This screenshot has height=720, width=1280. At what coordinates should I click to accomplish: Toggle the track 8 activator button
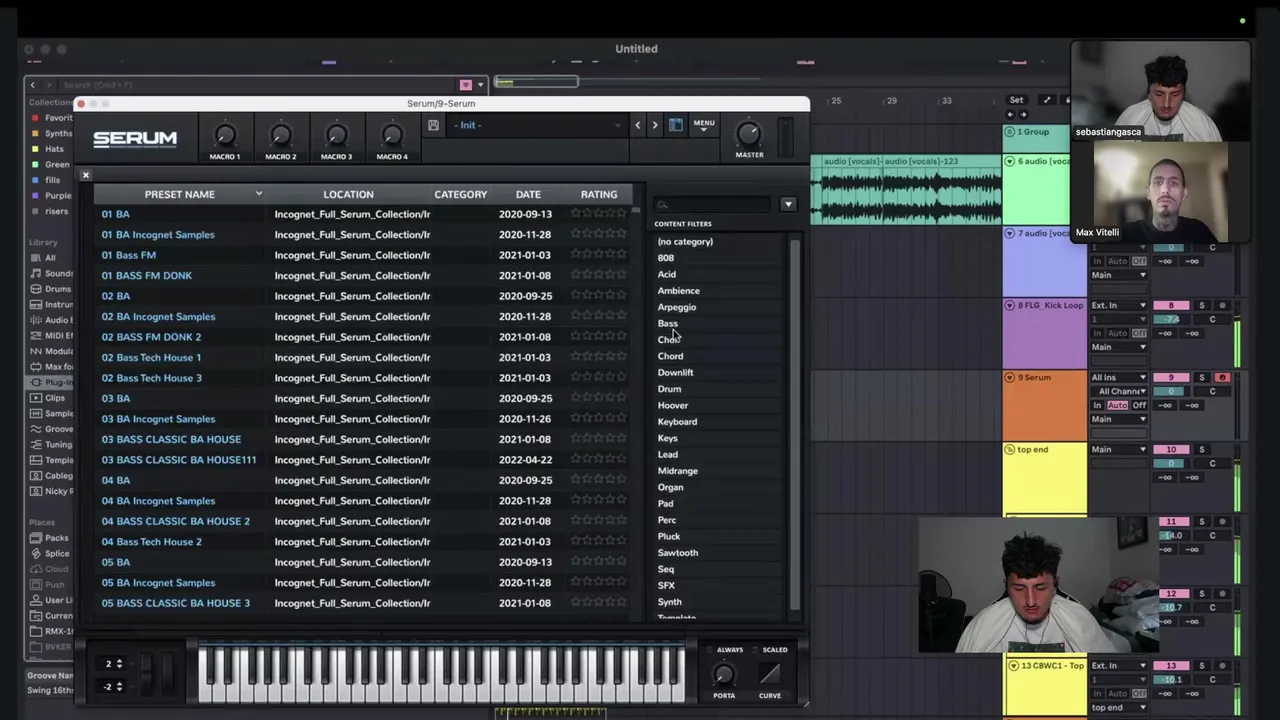(x=1171, y=305)
